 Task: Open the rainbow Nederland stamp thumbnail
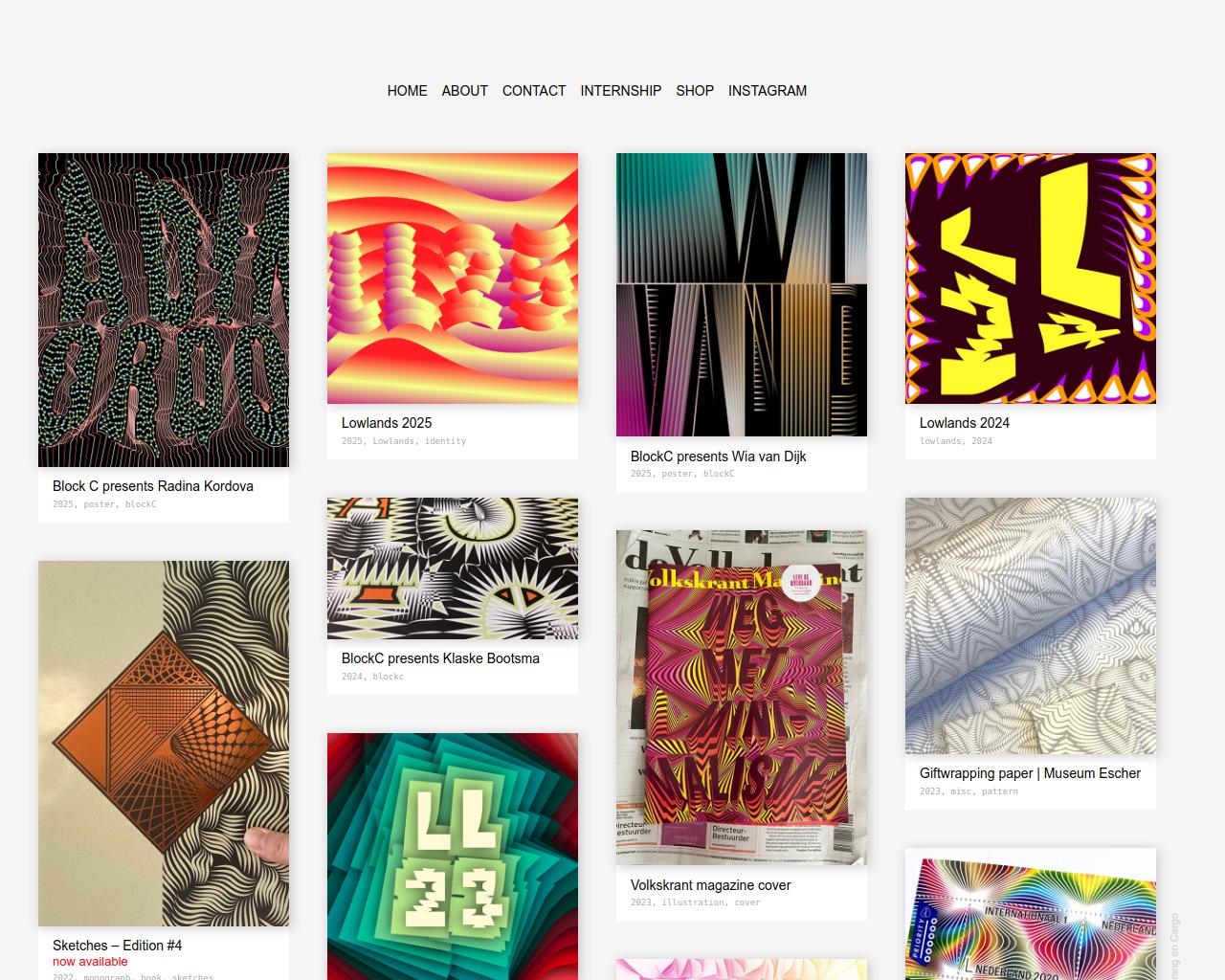[x=1031, y=914]
